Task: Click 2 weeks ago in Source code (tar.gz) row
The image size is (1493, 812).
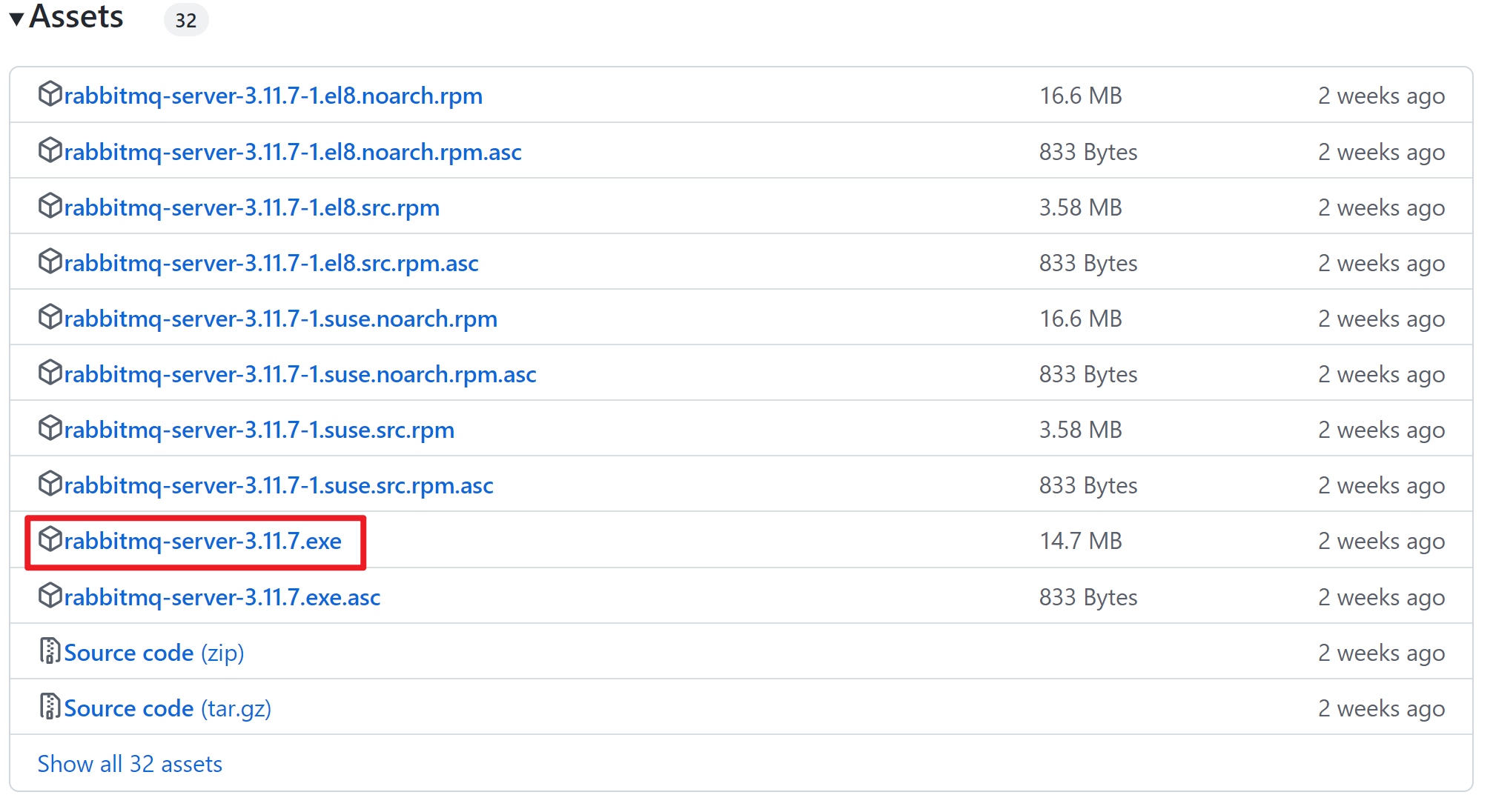Action: 1382,708
